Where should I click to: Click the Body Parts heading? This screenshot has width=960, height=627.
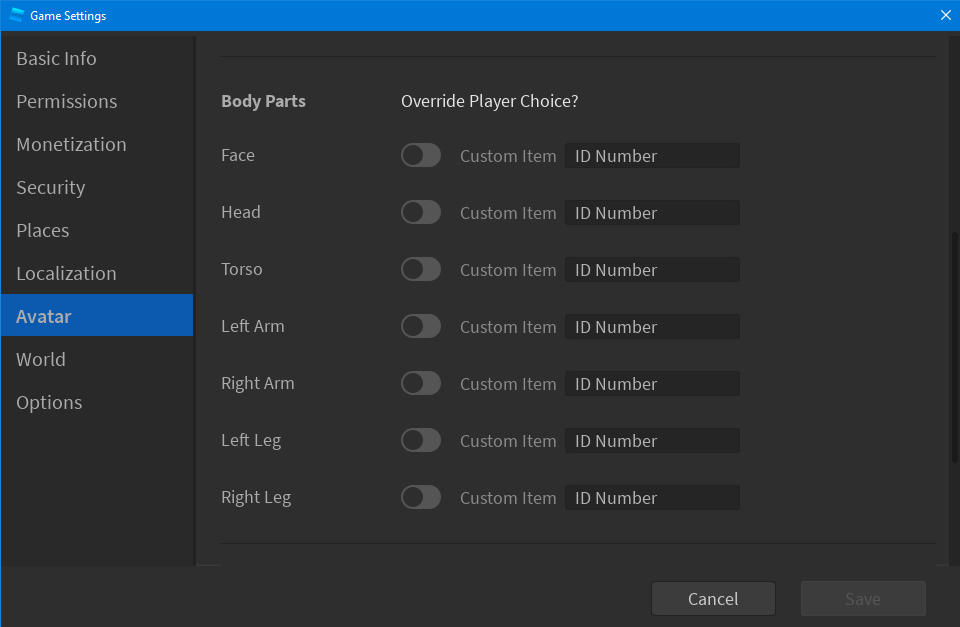coord(263,101)
